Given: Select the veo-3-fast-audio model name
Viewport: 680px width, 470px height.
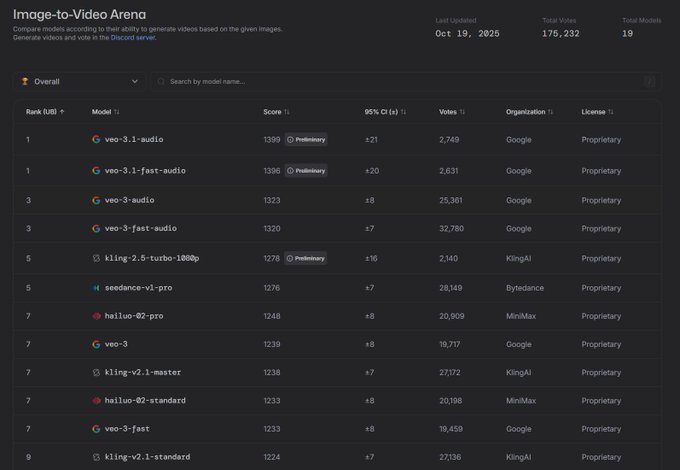Looking at the screenshot, I should click(x=141, y=228).
